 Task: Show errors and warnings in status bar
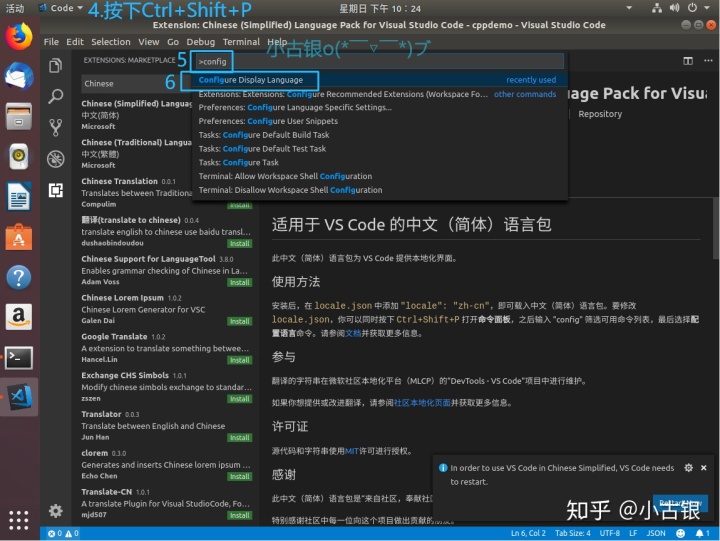63,533
